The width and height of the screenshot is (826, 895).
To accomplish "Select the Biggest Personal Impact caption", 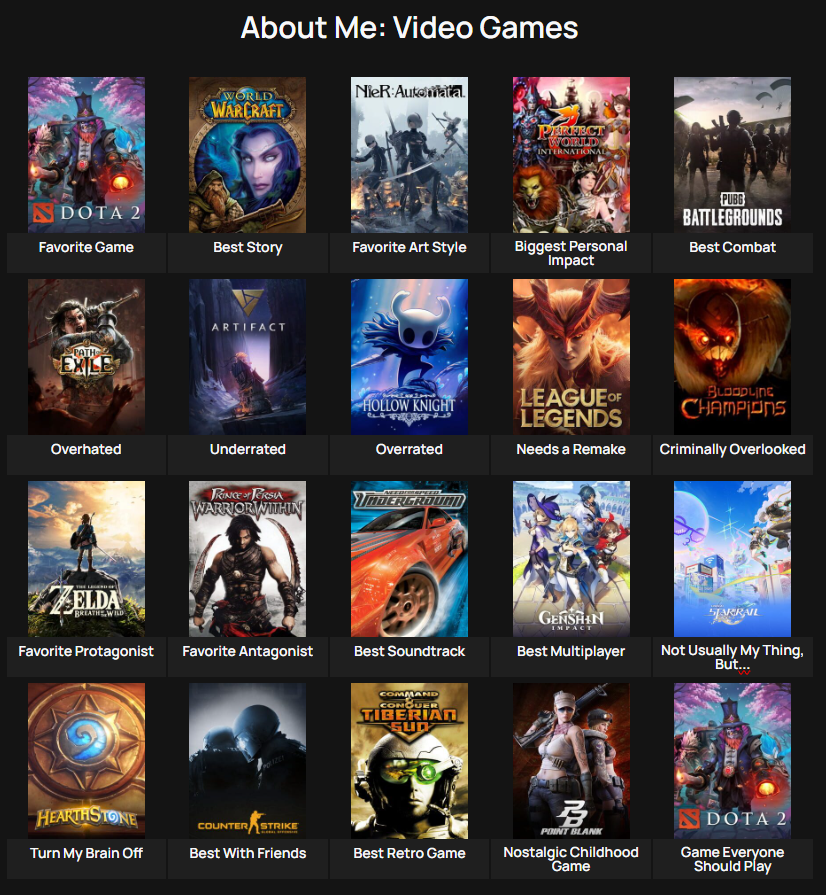I will 571,253.
